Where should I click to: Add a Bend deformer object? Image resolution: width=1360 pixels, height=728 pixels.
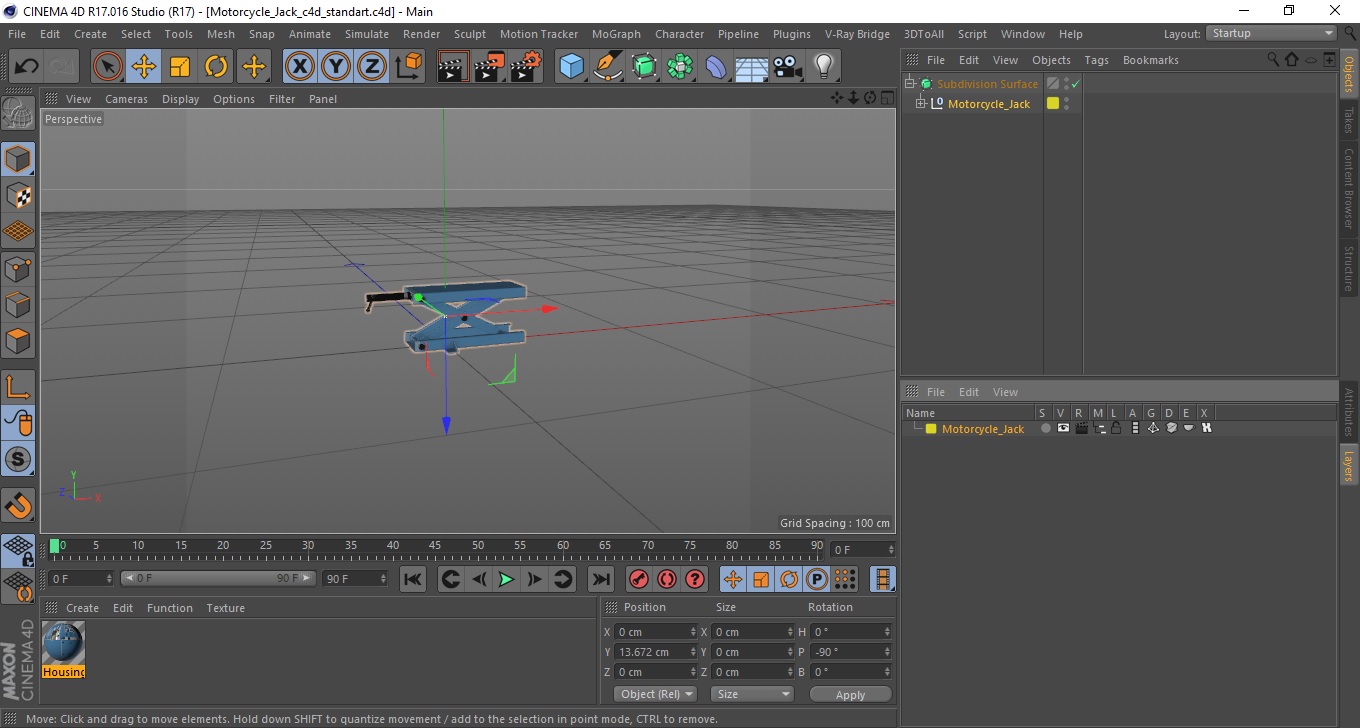(x=716, y=67)
